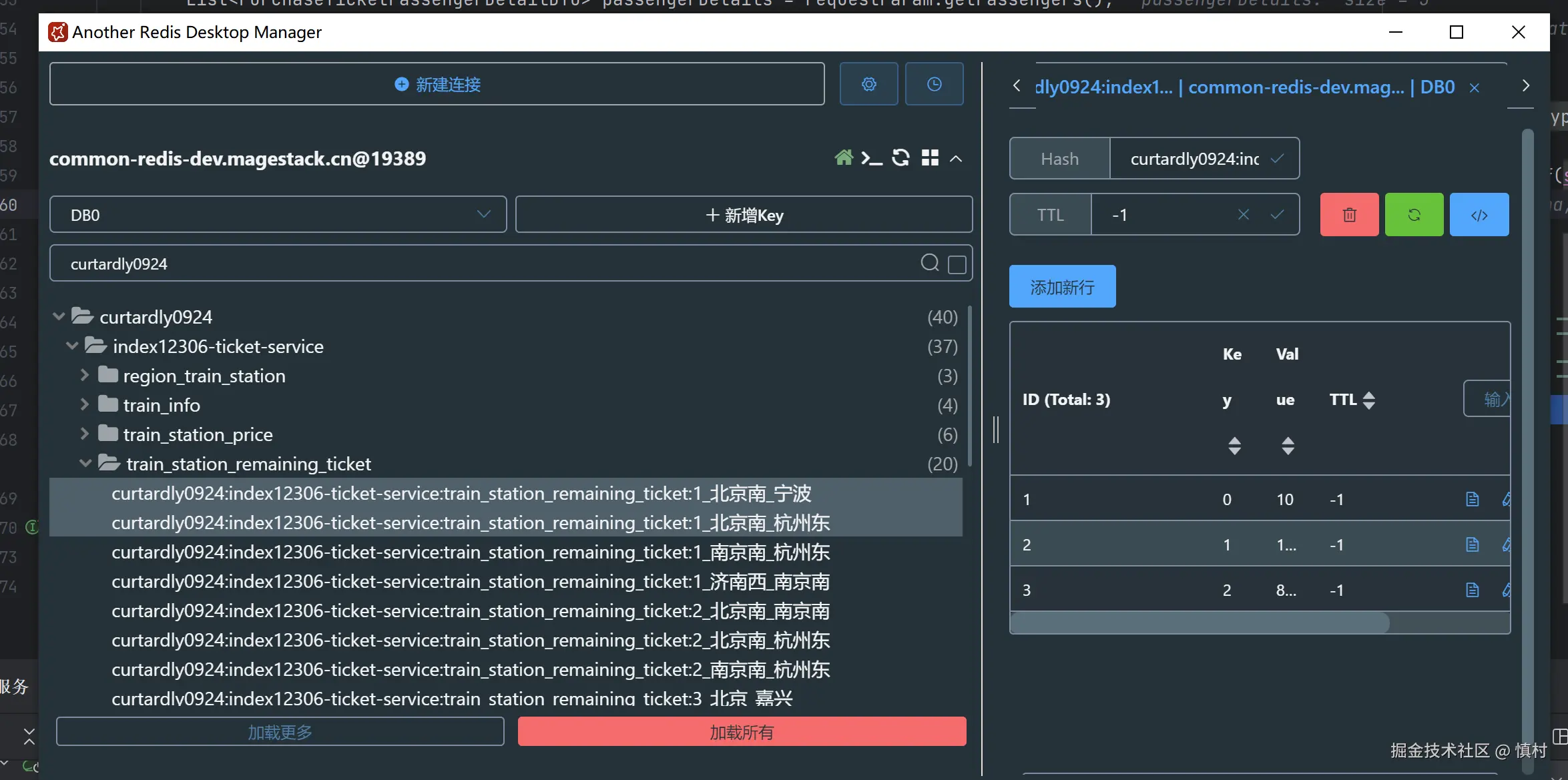Image resolution: width=1568 pixels, height=780 pixels.
Task: Open Redis console terminal icon
Action: coord(871,158)
